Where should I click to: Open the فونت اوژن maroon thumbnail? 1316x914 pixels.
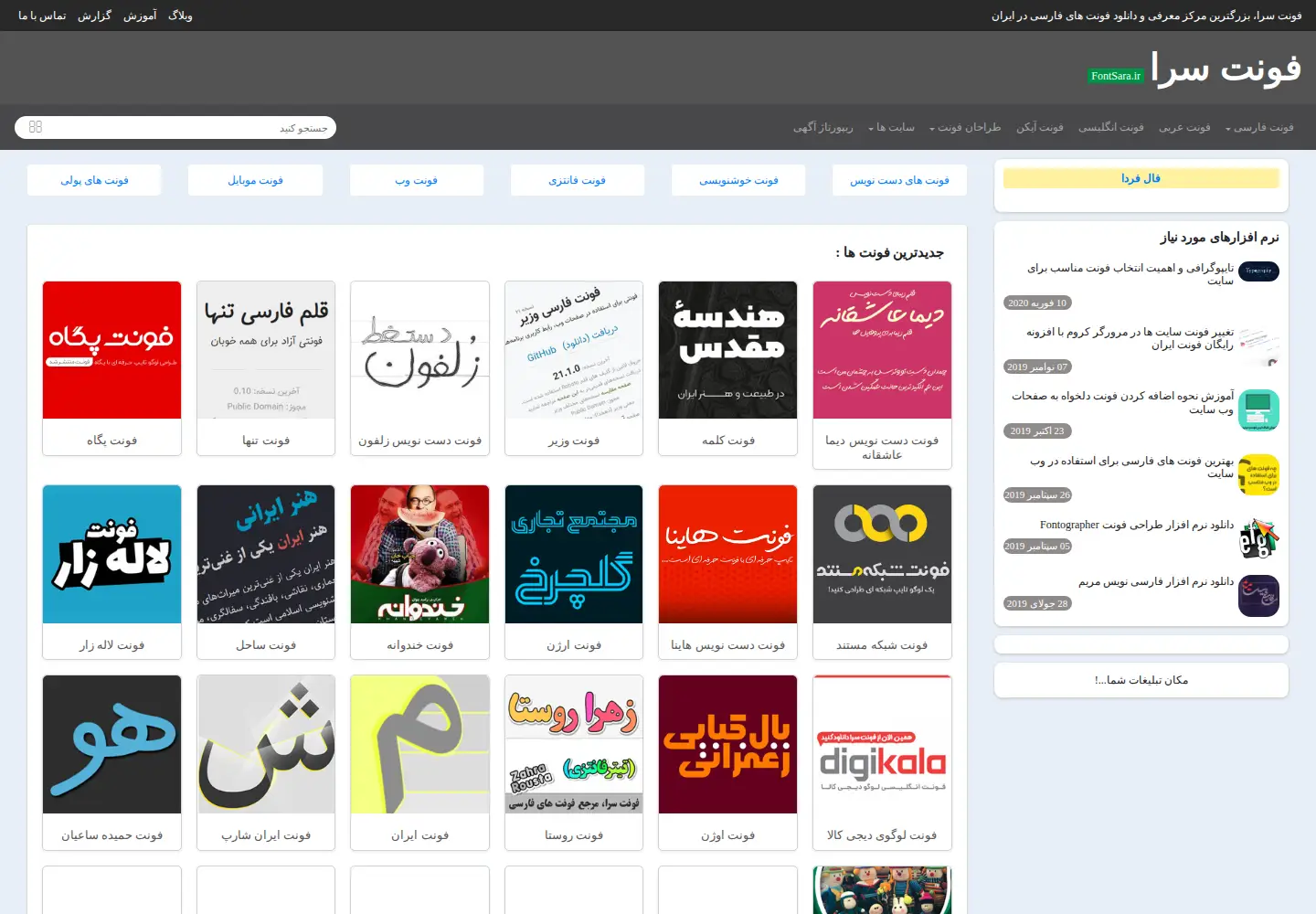click(728, 745)
